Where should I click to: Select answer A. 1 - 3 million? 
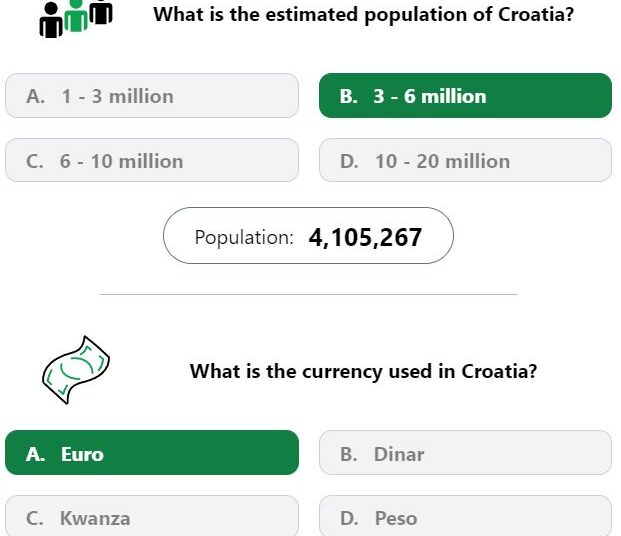(152, 95)
